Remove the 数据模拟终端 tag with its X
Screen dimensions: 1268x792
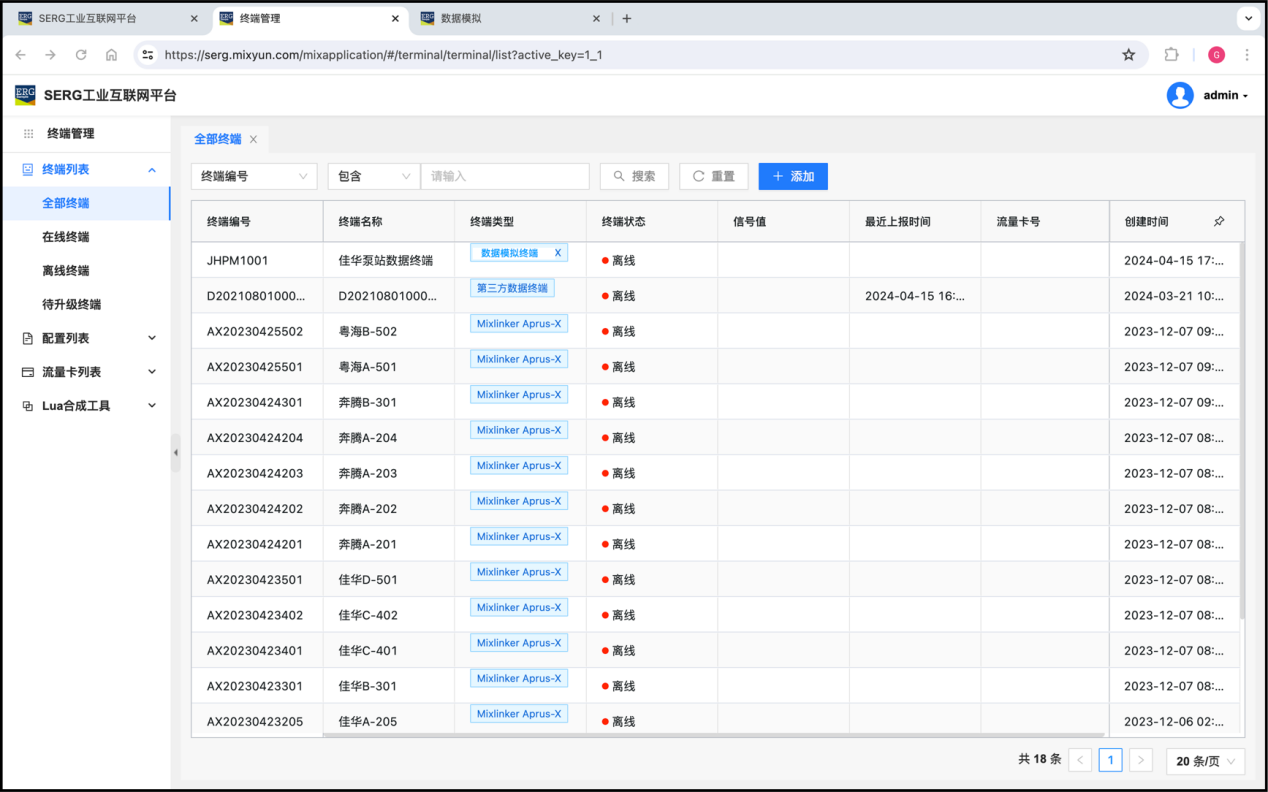coord(558,253)
